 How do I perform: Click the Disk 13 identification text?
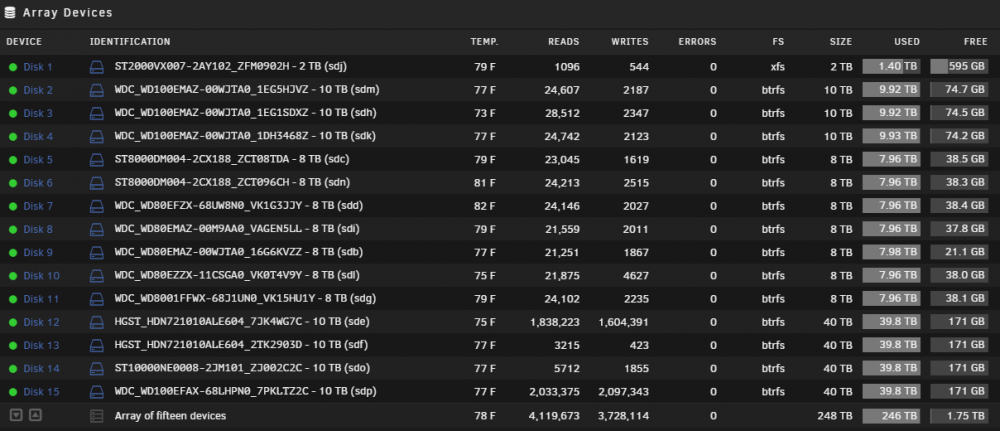[x=241, y=345]
